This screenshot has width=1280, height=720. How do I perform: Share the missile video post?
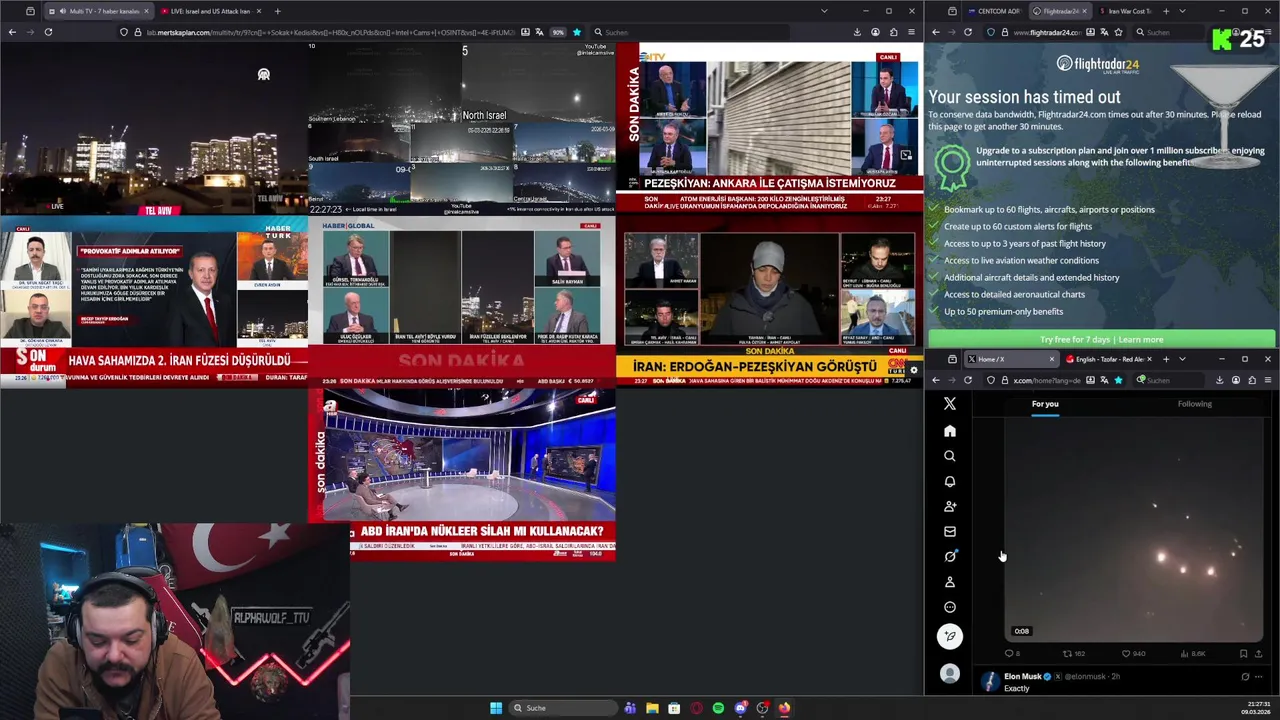(x=1258, y=654)
